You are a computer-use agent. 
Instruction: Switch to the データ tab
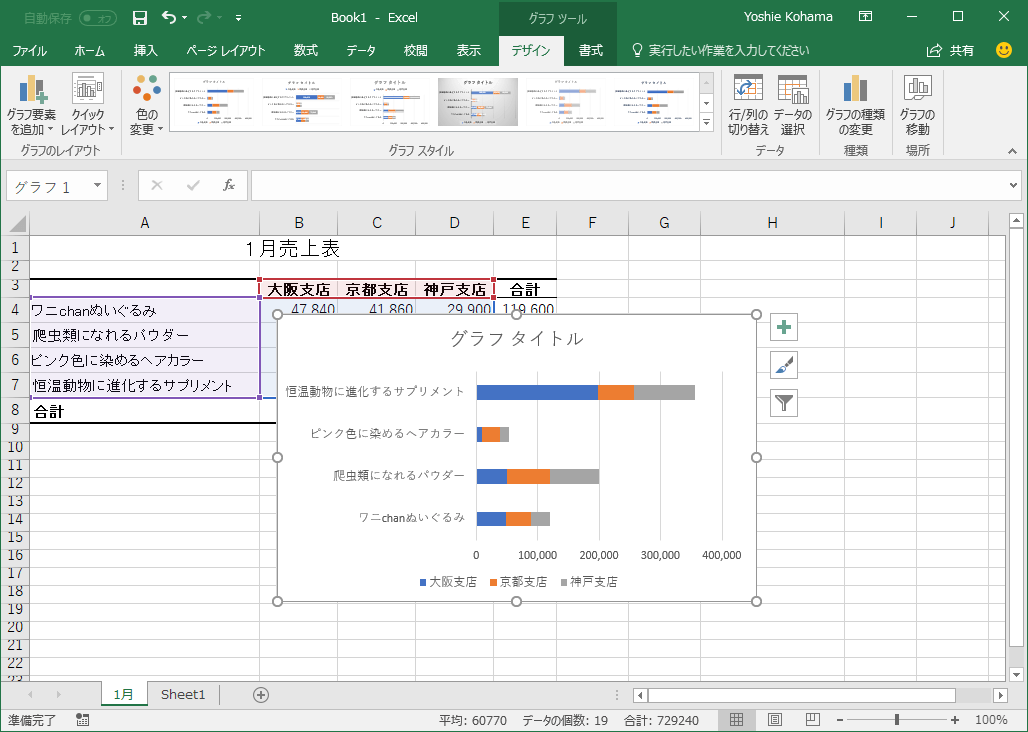pos(361,50)
